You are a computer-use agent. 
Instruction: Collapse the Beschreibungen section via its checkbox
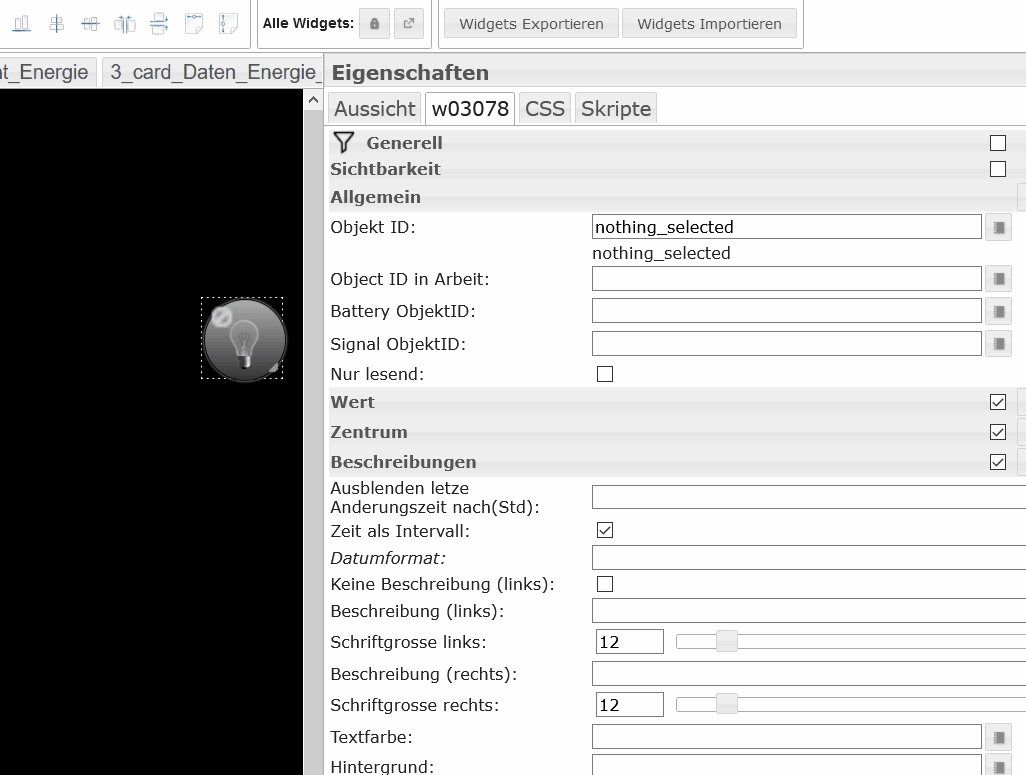point(997,462)
